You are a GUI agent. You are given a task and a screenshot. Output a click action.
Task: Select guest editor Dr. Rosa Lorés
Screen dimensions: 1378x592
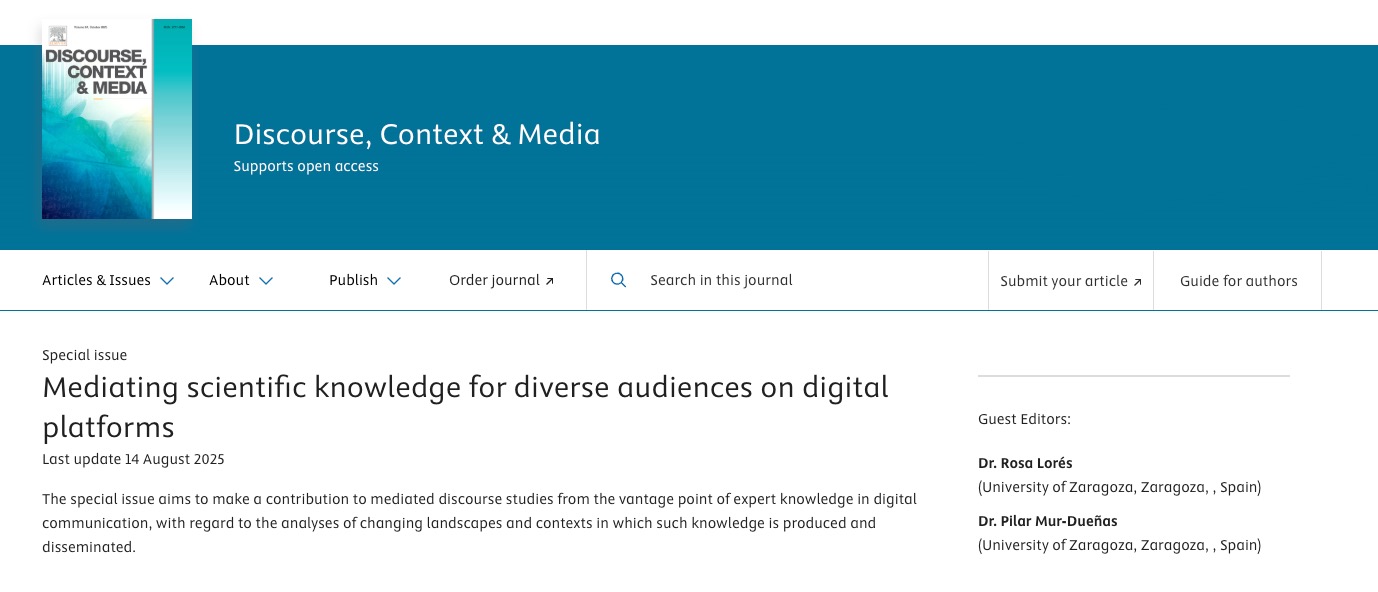point(1025,463)
